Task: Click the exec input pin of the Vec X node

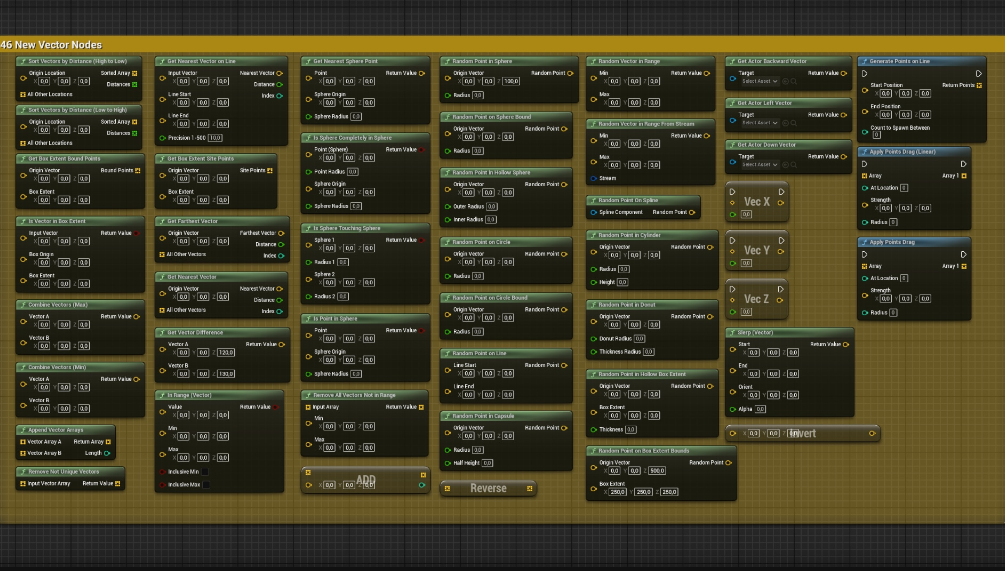Action: tap(733, 192)
